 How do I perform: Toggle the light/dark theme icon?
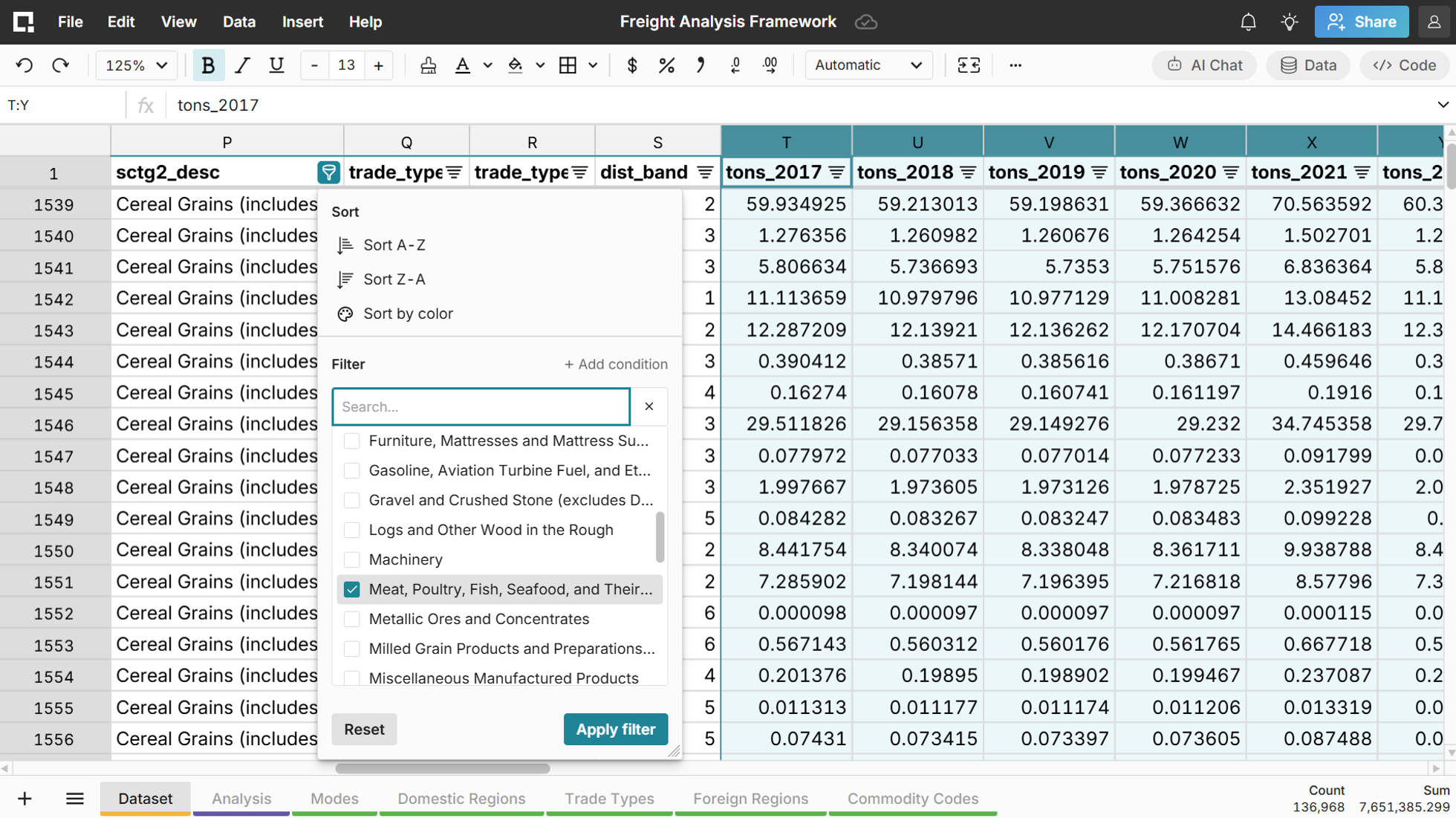(x=1290, y=22)
